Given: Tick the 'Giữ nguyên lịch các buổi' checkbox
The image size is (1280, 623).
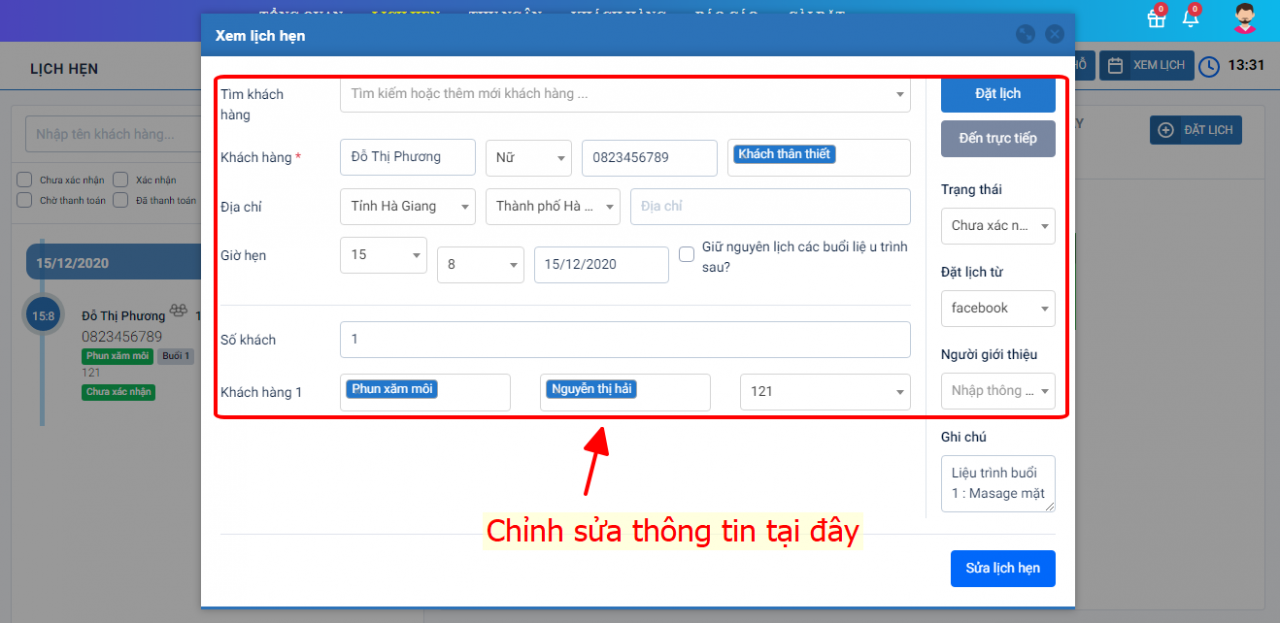Looking at the screenshot, I should tap(687, 254).
